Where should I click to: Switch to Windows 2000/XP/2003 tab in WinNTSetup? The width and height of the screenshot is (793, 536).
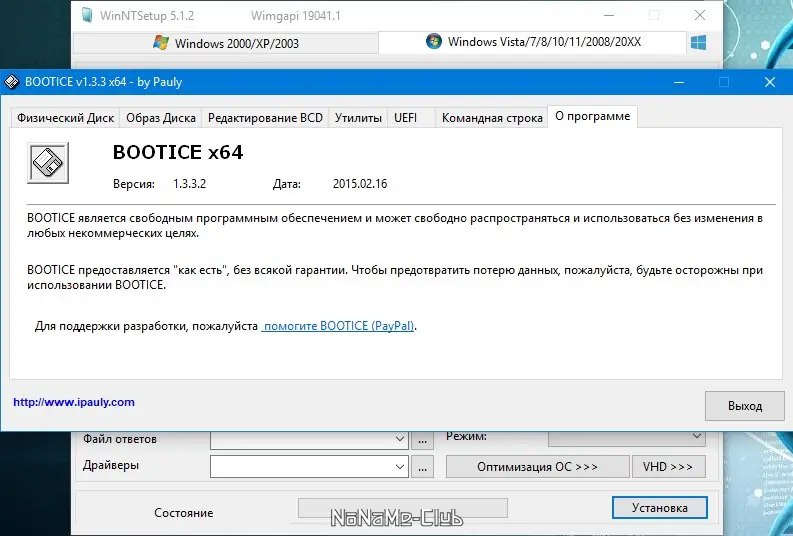[x=226, y=43]
